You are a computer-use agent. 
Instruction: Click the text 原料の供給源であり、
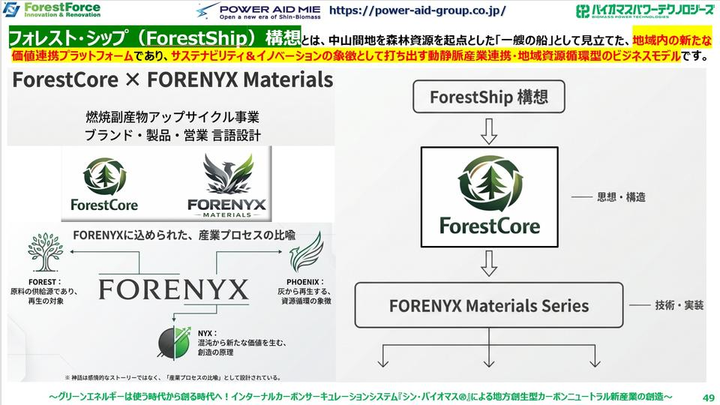coord(44,292)
